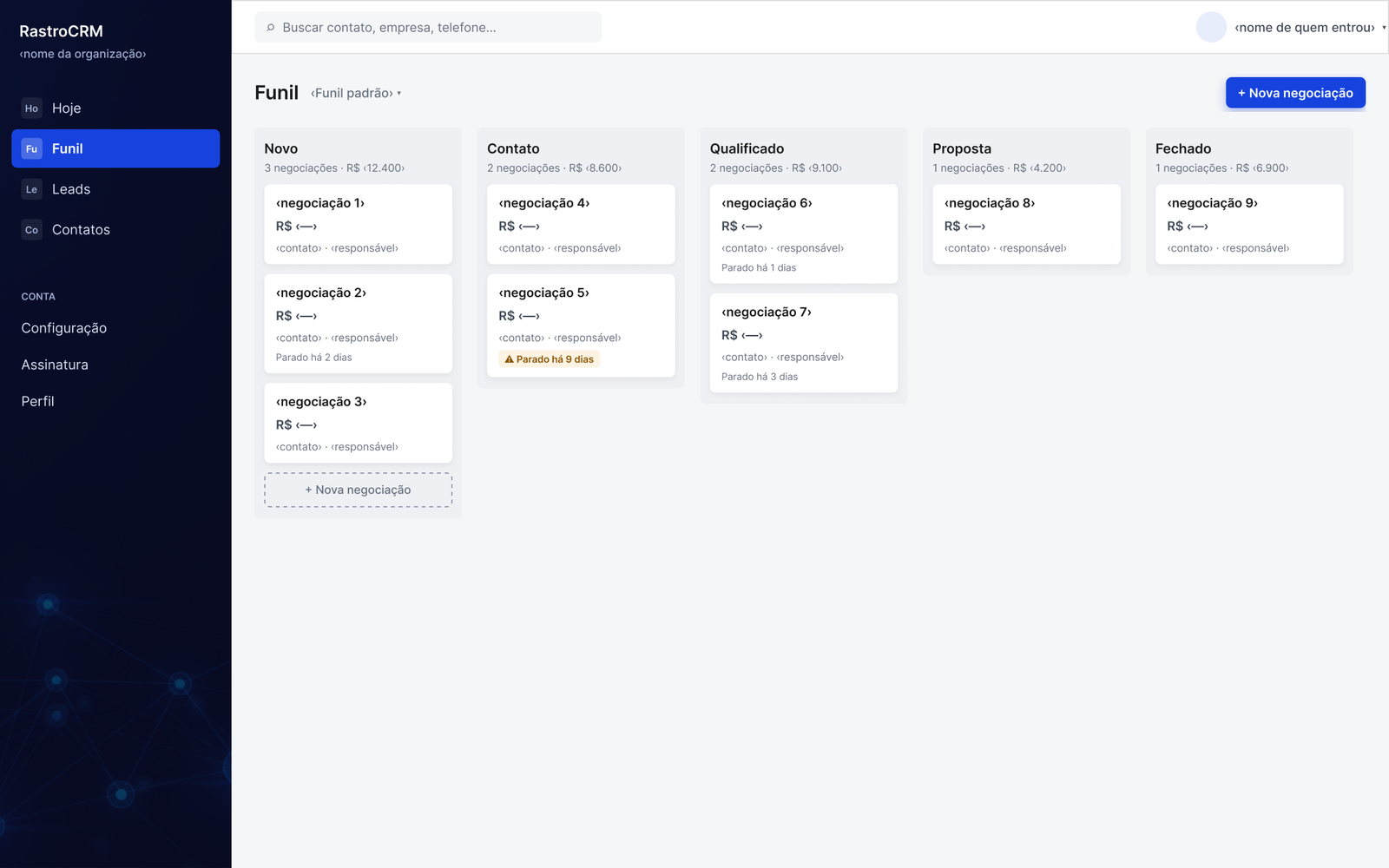Viewport: 1389px width, 868px height.
Task: Click the Fechado column header
Action: click(x=1183, y=149)
